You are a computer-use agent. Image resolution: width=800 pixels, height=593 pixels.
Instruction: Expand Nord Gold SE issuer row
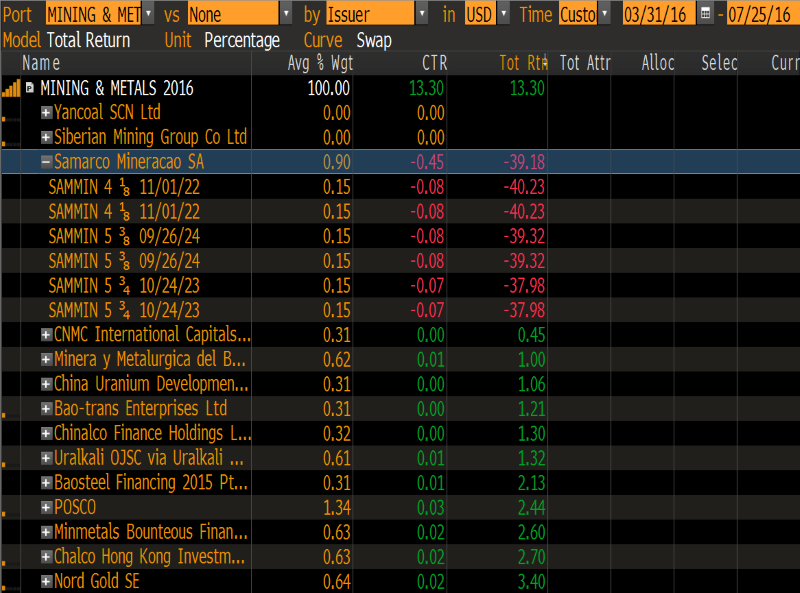coord(46,581)
